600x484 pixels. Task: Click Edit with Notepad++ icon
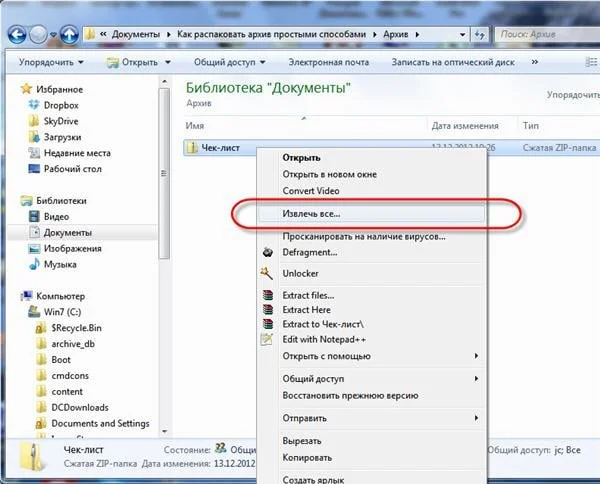pyautogui.click(x=266, y=339)
